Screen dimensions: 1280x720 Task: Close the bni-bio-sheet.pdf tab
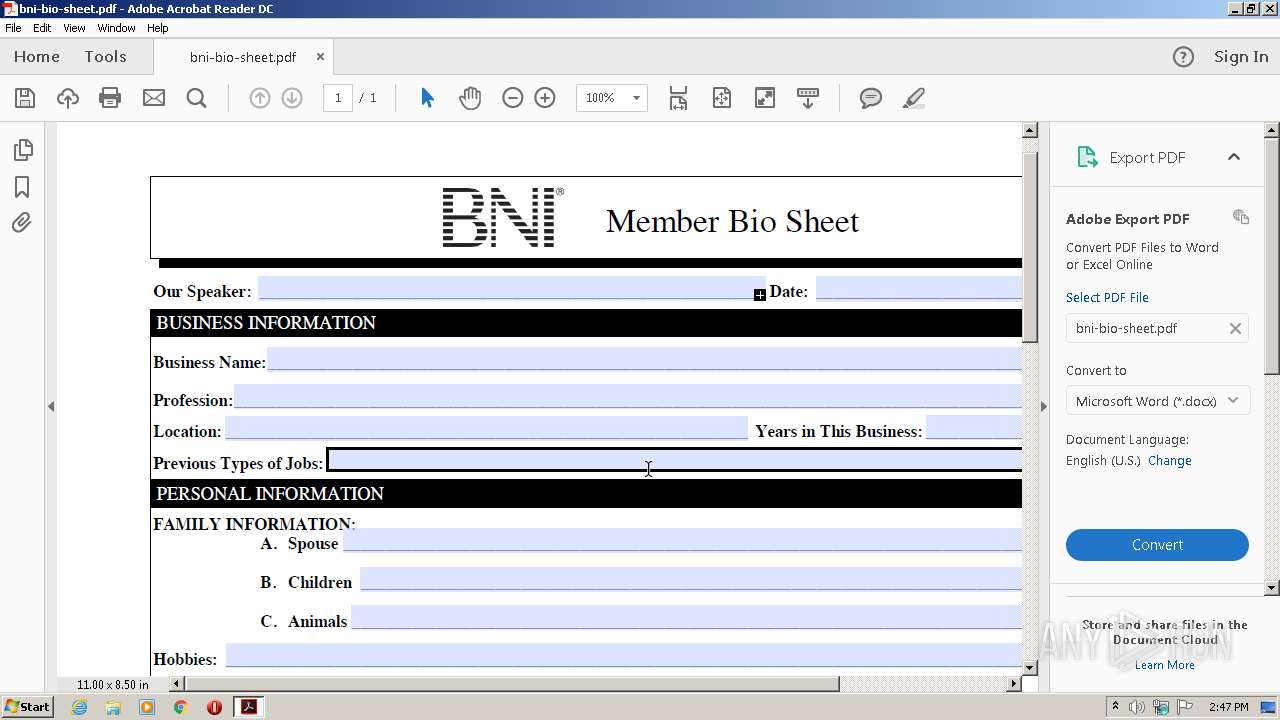click(x=320, y=57)
